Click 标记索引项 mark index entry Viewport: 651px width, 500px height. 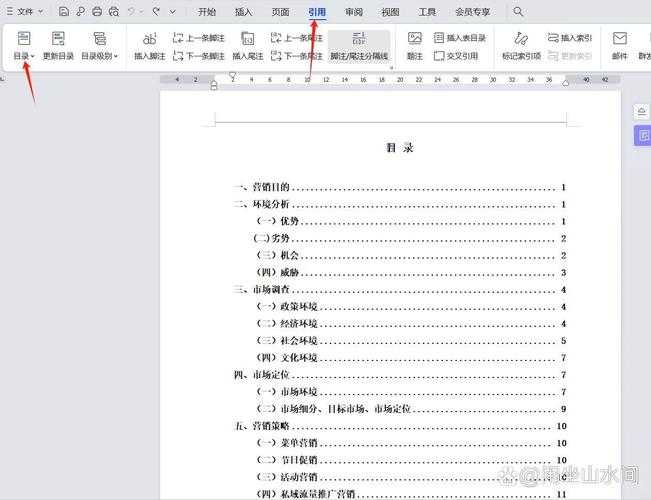[521, 46]
